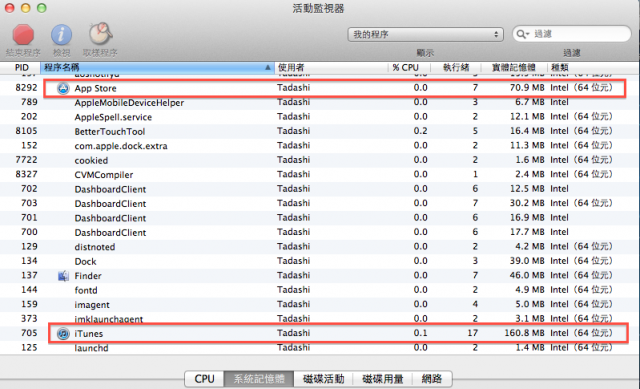
Task: Select the CVMCompiler process
Action: click(320, 174)
